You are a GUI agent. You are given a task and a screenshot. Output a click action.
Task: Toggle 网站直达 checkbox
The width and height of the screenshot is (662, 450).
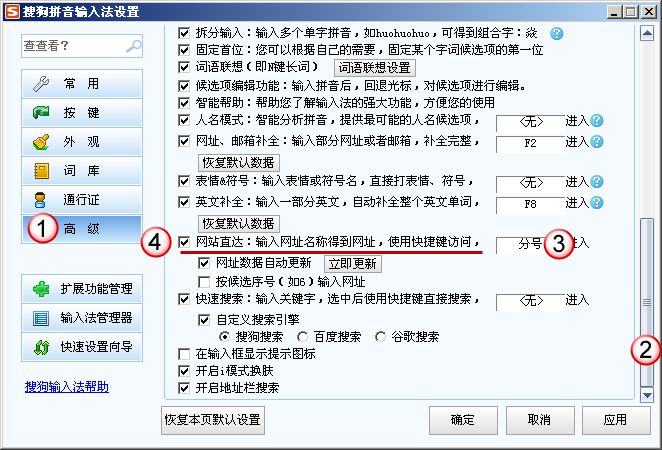pyautogui.click(x=184, y=242)
